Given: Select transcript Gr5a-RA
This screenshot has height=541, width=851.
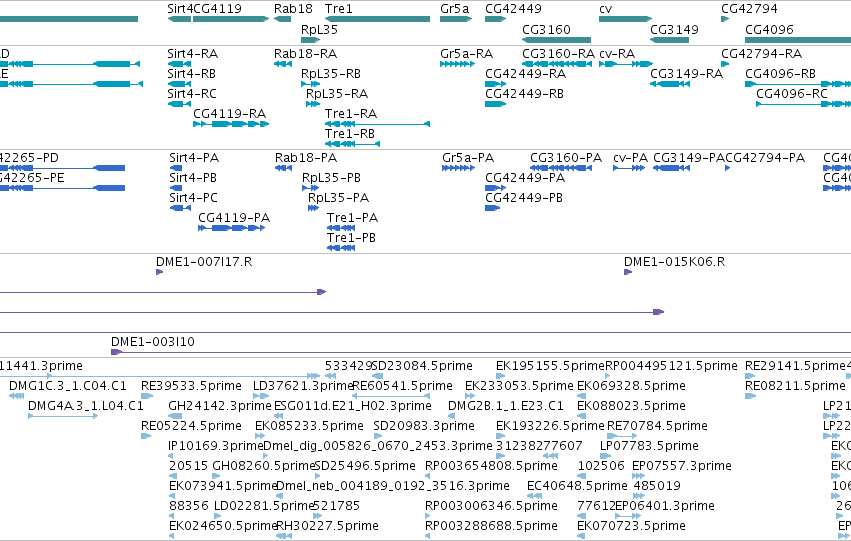Looking at the screenshot, I should [x=458, y=64].
